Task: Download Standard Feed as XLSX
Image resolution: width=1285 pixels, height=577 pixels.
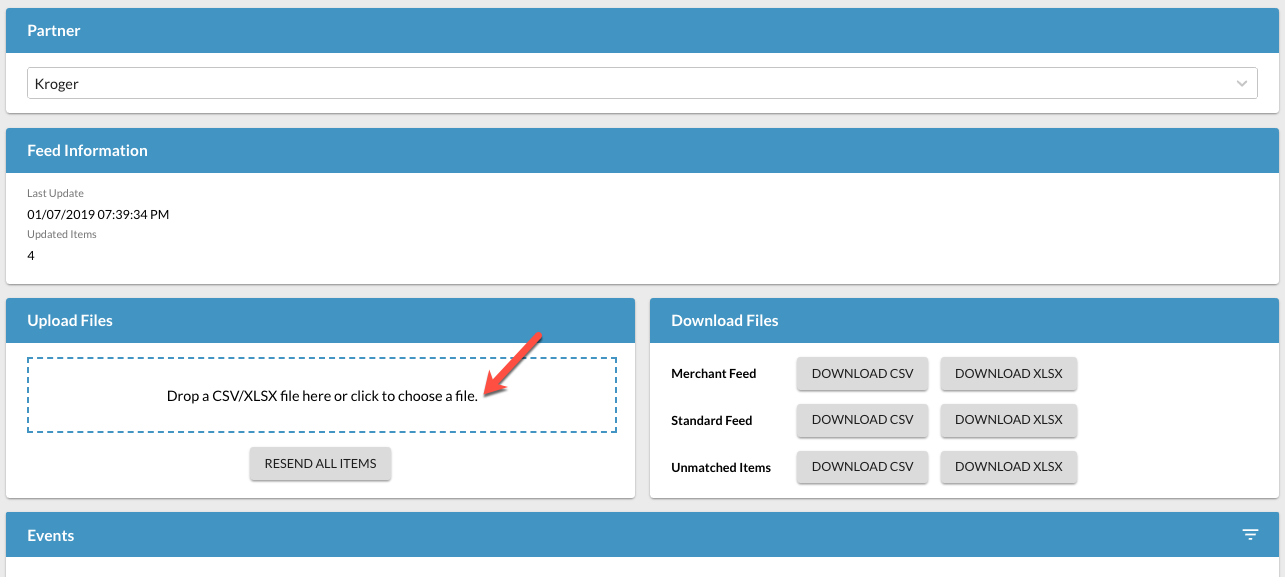Action: 1008,420
